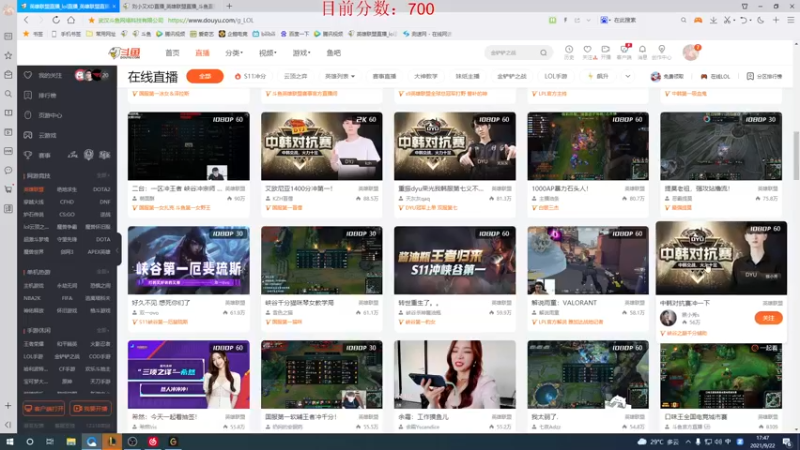The image size is (800, 450).
Task: Open the 在线LOL link
Action: pyautogui.click(x=715, y=76)
